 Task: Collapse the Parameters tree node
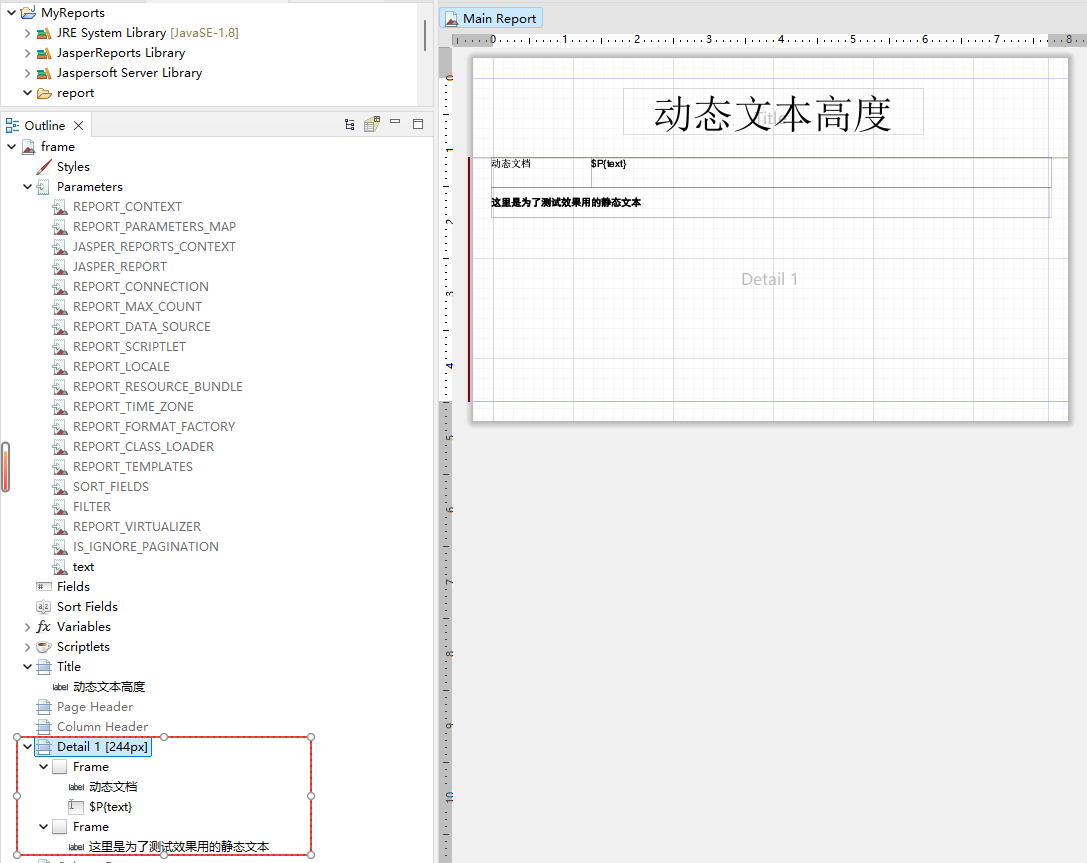27,187
